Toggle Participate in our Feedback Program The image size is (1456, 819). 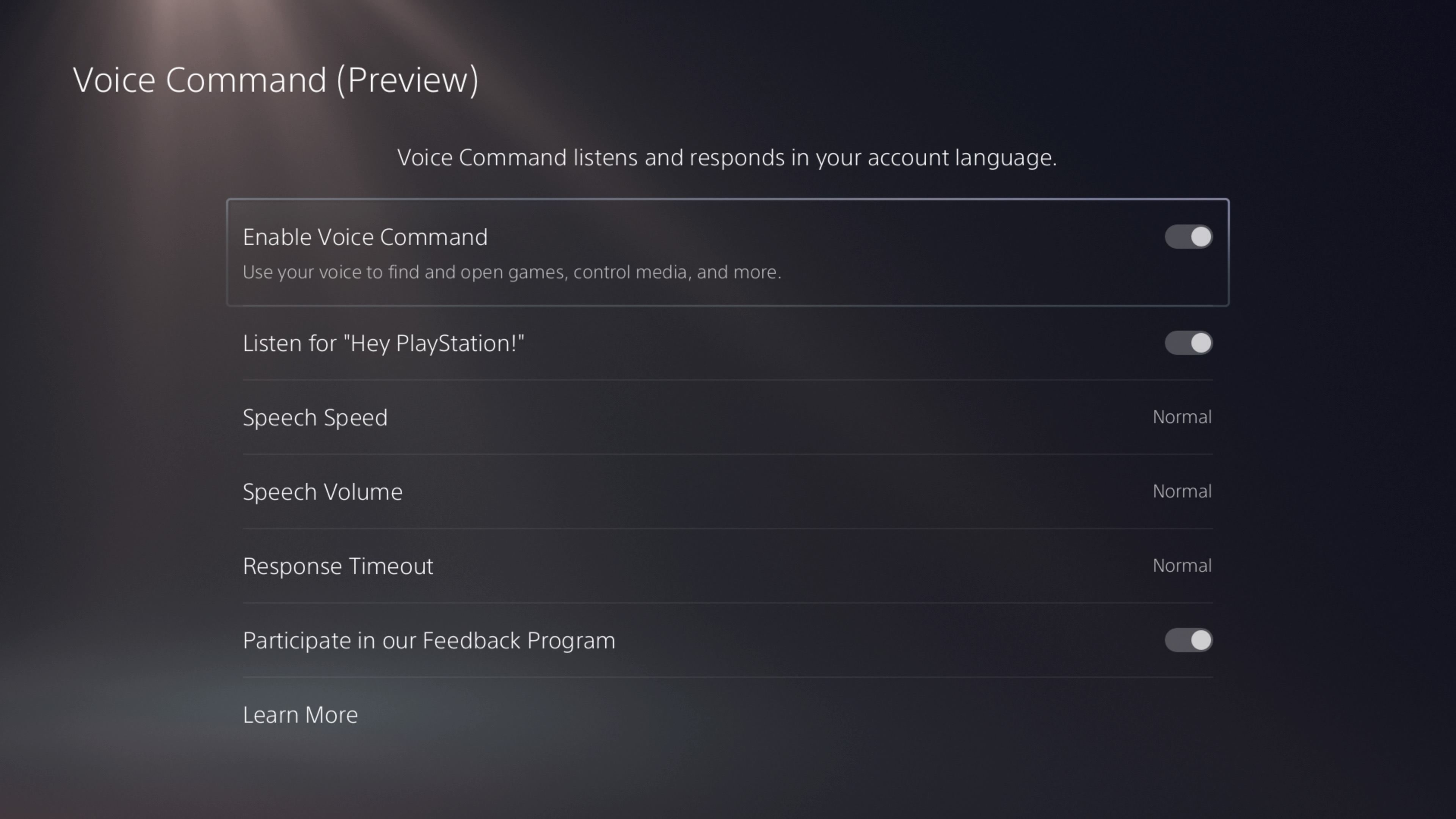(x=1188, y=640)
